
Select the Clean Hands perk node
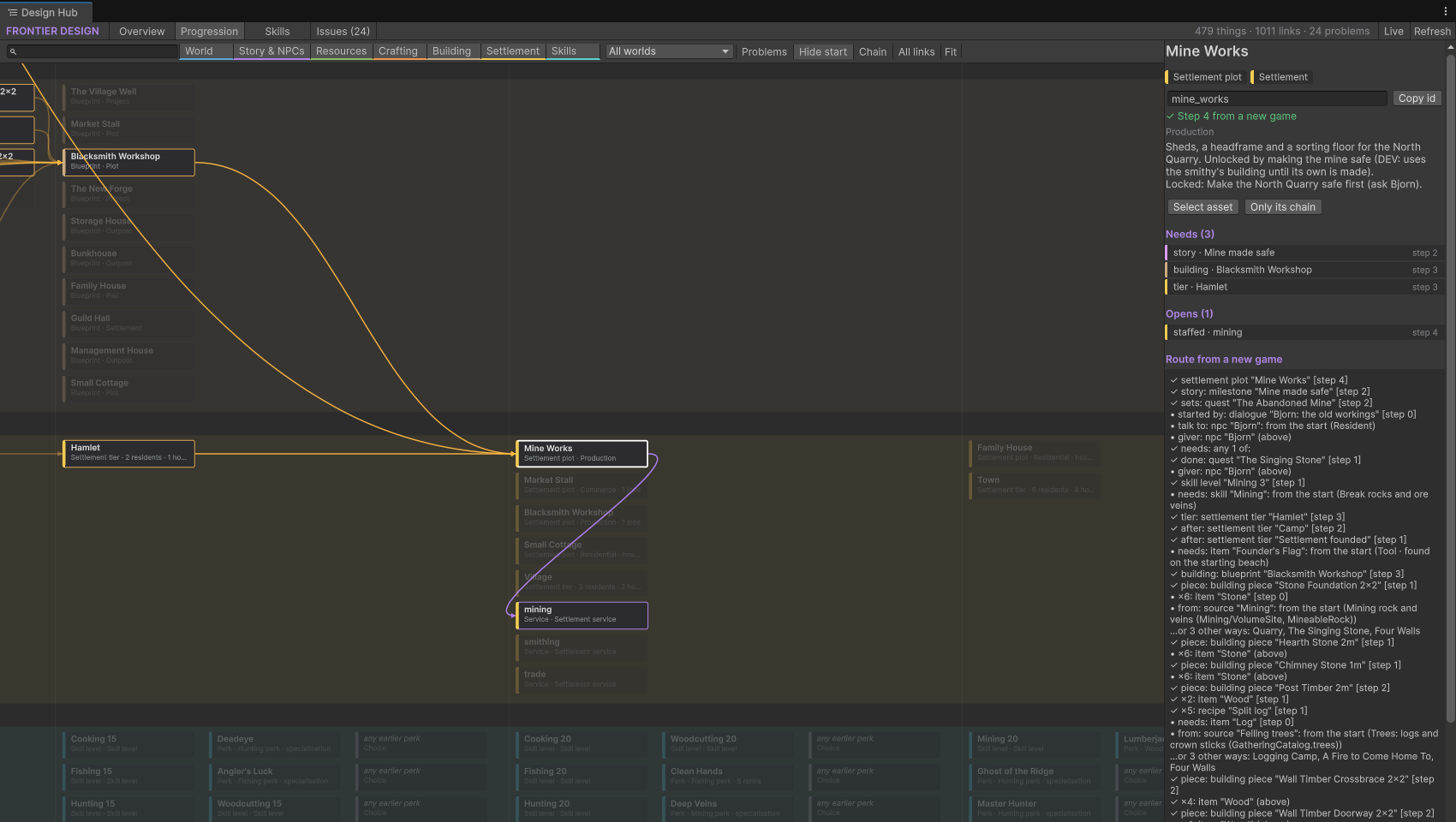pos(728,777)
